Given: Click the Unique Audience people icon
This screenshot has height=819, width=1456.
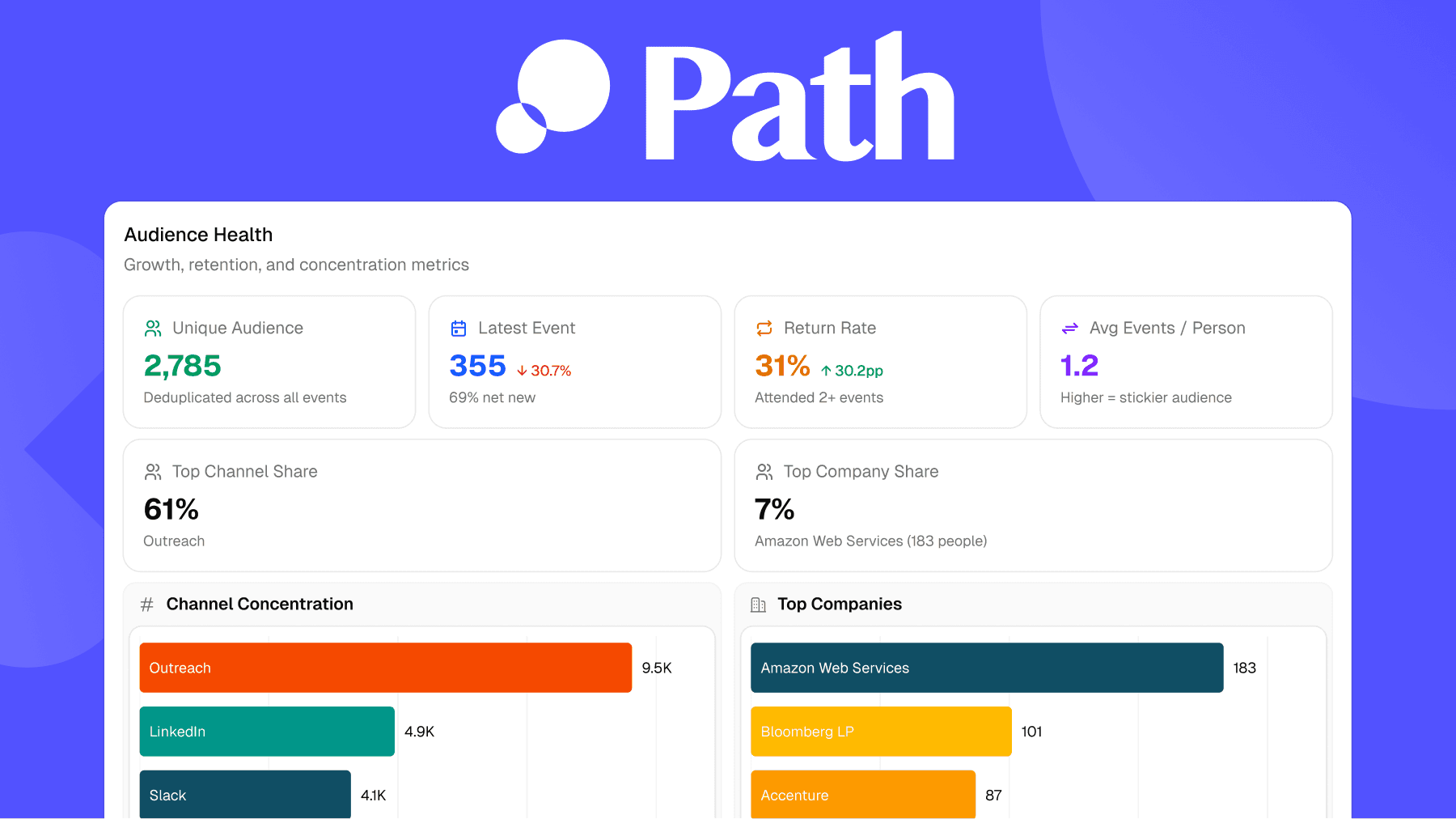Looking at the screenshot, I should pyautogui.click(x=153, y=329).
